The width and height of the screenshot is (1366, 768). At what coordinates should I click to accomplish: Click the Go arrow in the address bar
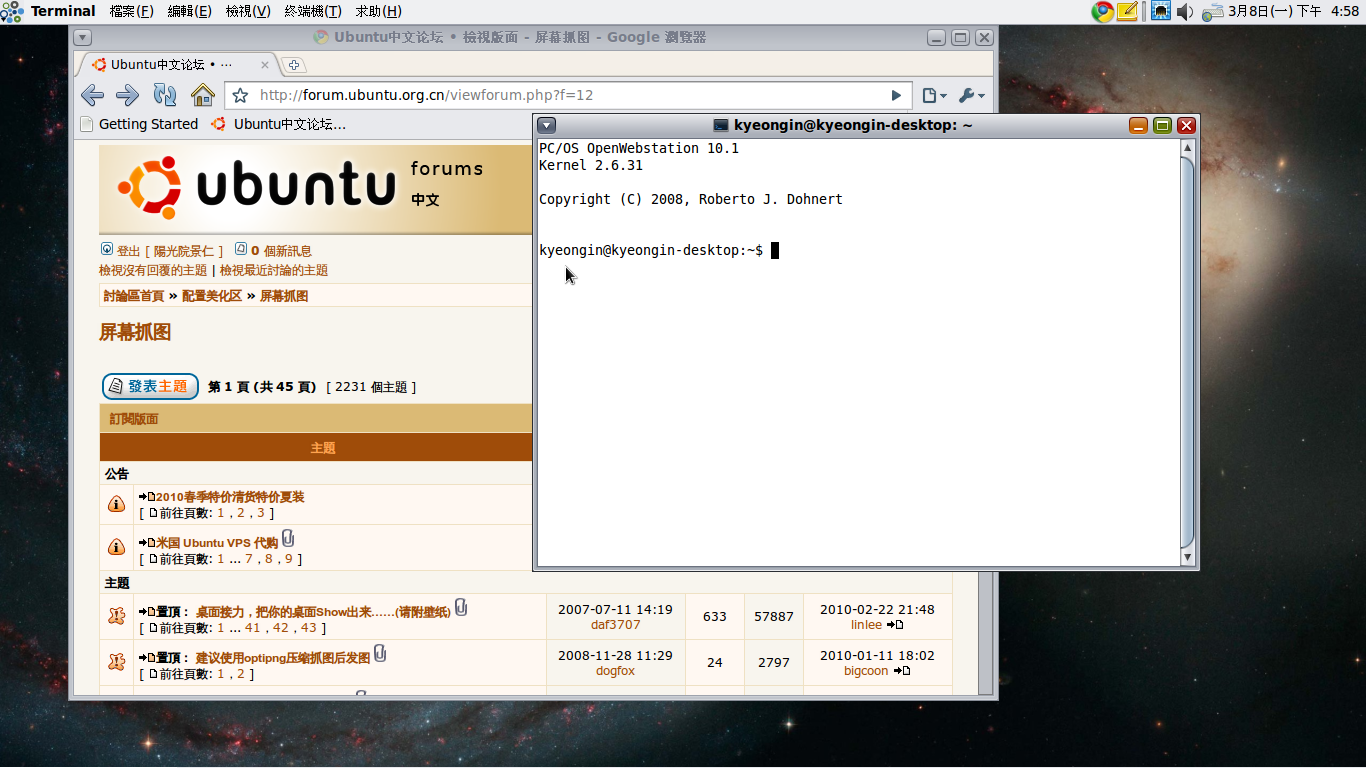(896, 96)
